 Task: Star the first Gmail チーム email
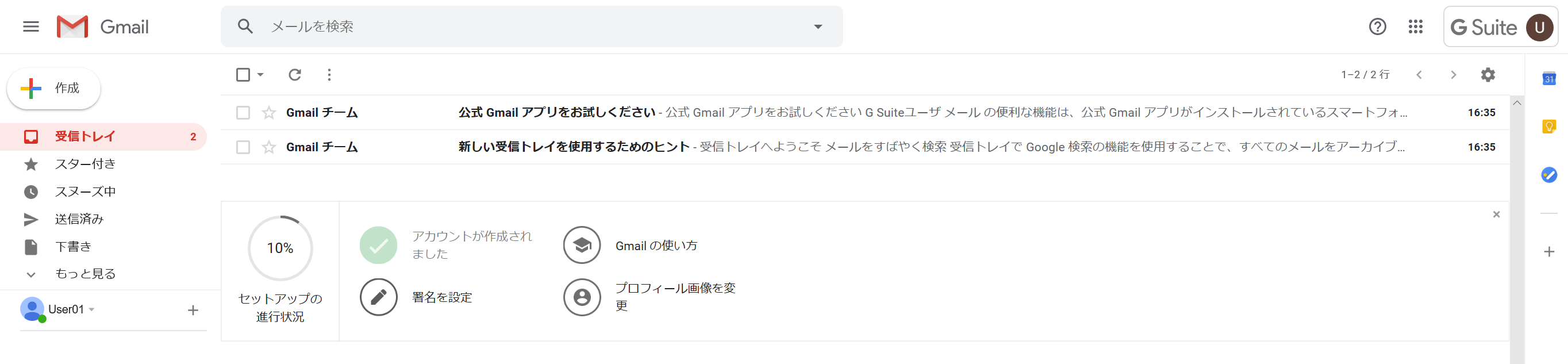(x=268, y=113)
